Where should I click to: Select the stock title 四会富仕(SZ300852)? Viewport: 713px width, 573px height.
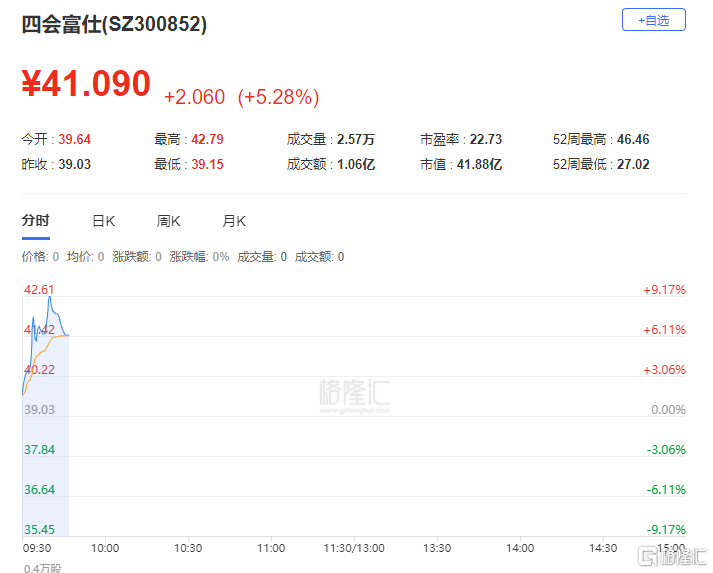(114, 24)
